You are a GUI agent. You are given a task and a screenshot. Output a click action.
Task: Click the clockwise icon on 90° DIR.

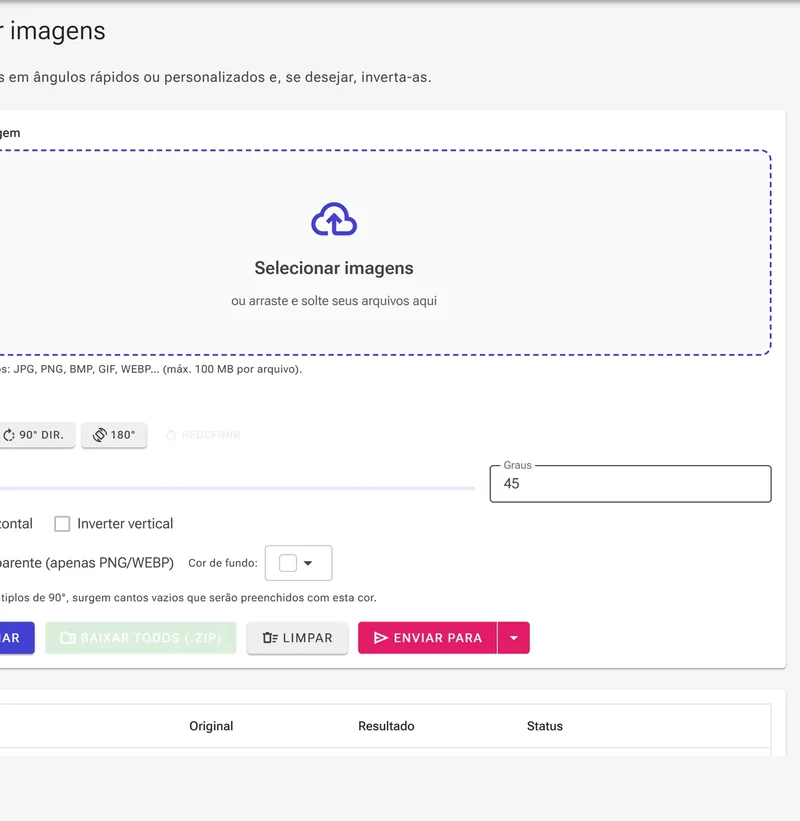click(9, 435)
